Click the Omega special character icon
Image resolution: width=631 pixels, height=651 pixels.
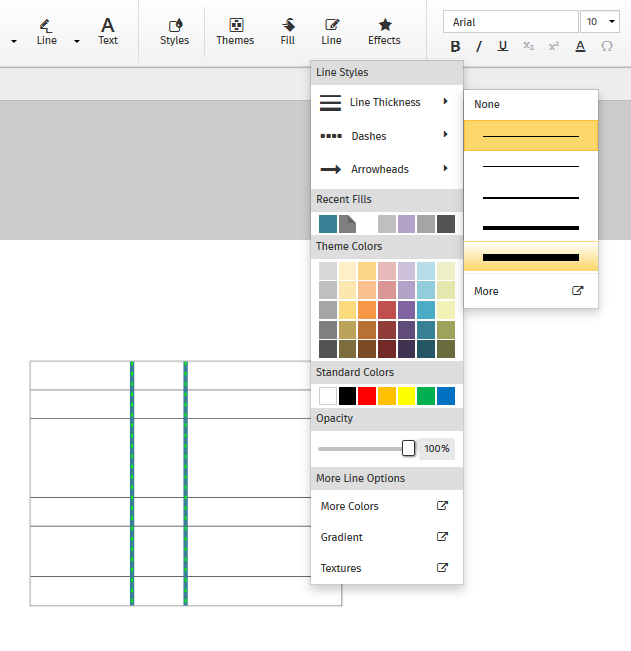[606, 46]
